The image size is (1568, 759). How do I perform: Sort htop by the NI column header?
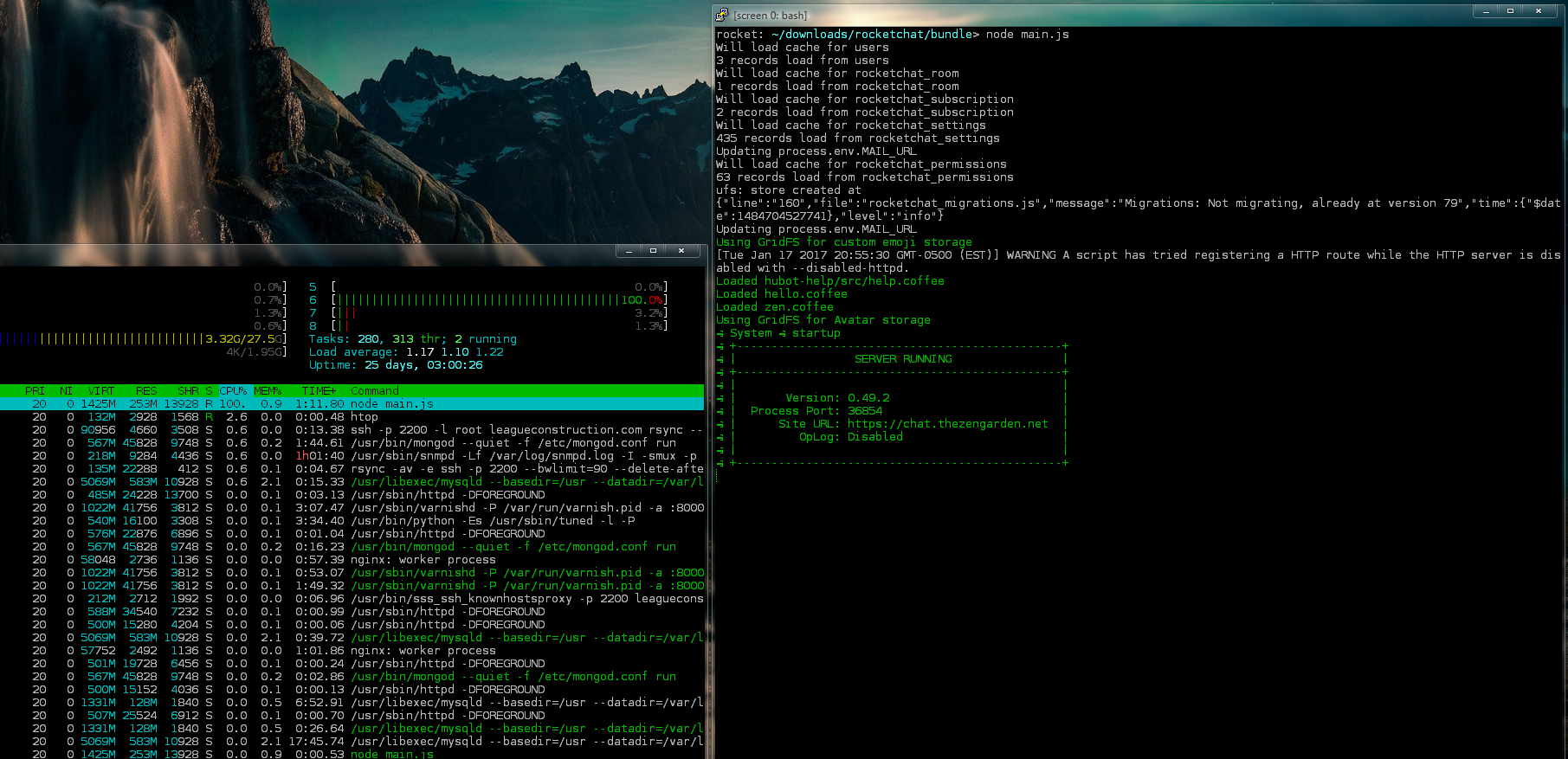[x=66, y=391]
